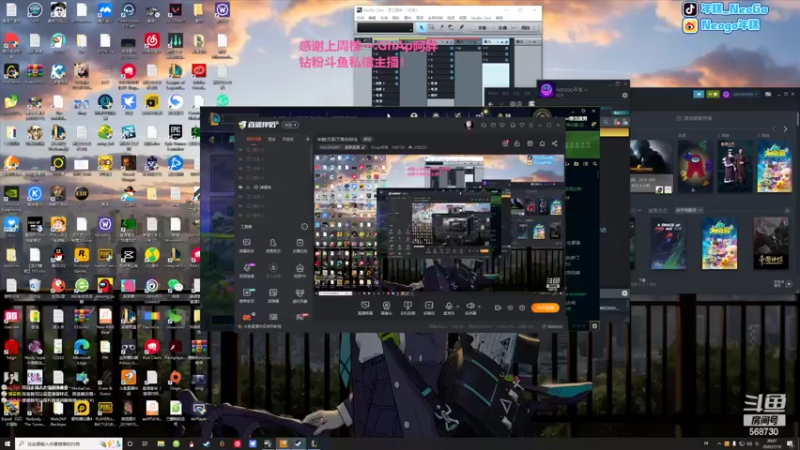Collapse the toolbox section circle button
The height and width of the screenshot is (450, 800).
tap(305, 226)
